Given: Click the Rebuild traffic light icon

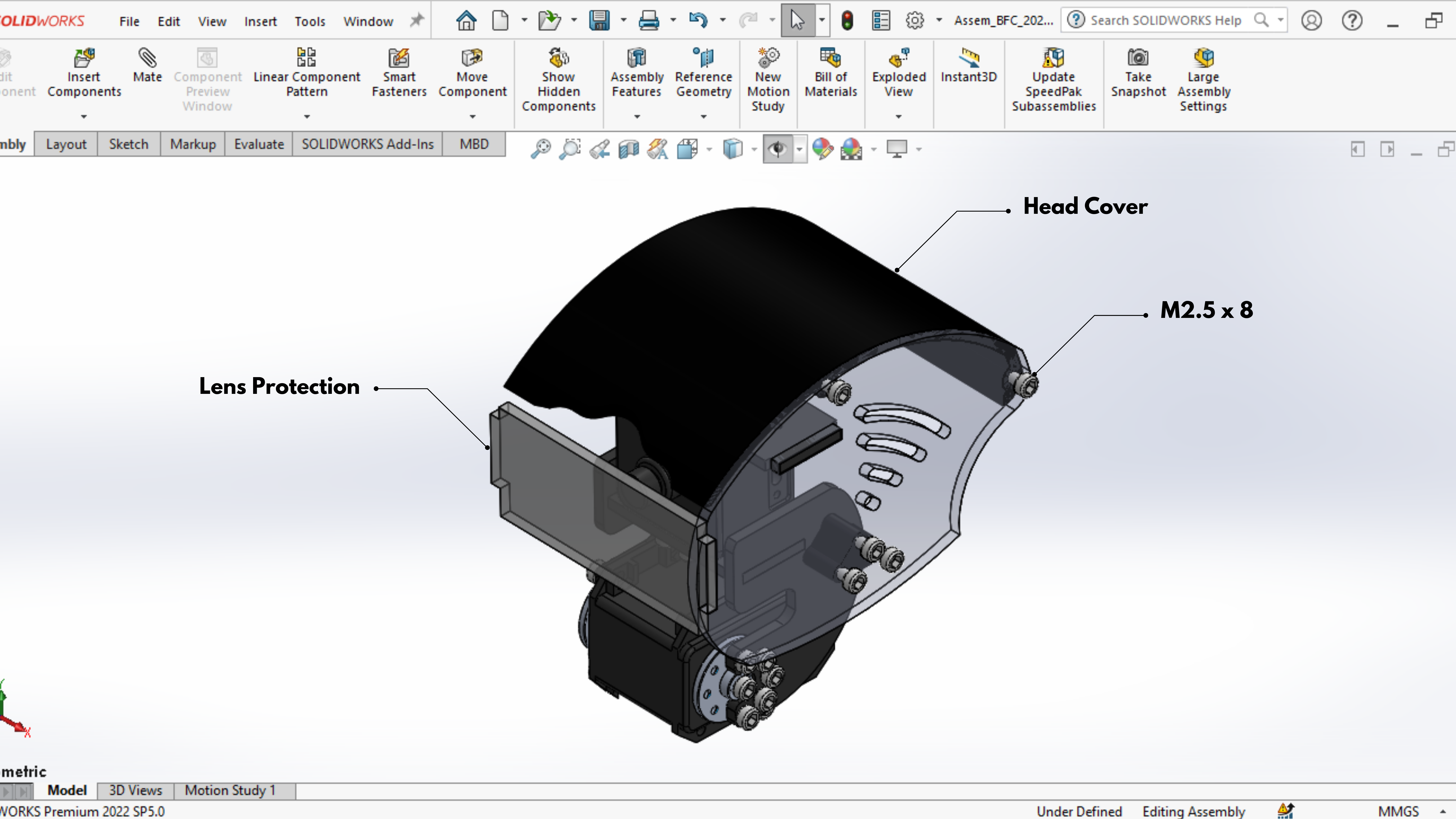Looking at the screenshot, I should (847, 21).
